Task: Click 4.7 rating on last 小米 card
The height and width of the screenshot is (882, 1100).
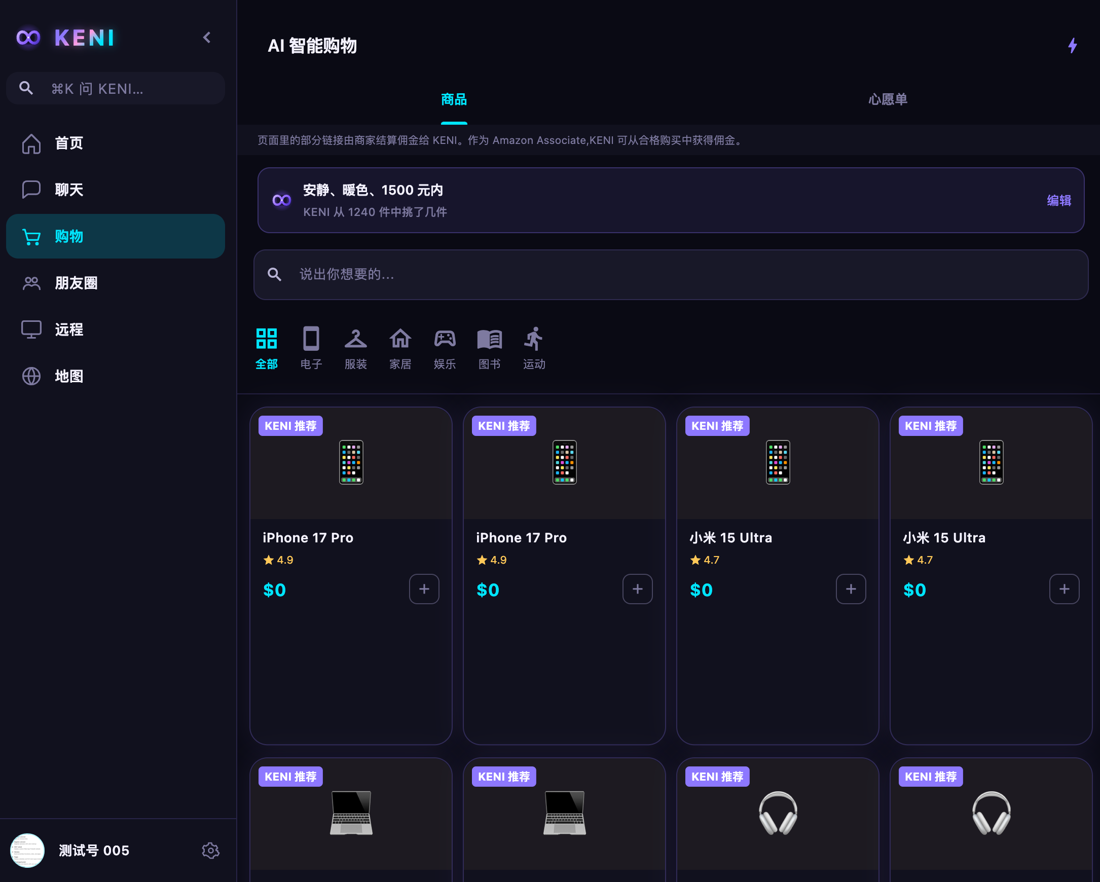Action: tap(918, 560)
